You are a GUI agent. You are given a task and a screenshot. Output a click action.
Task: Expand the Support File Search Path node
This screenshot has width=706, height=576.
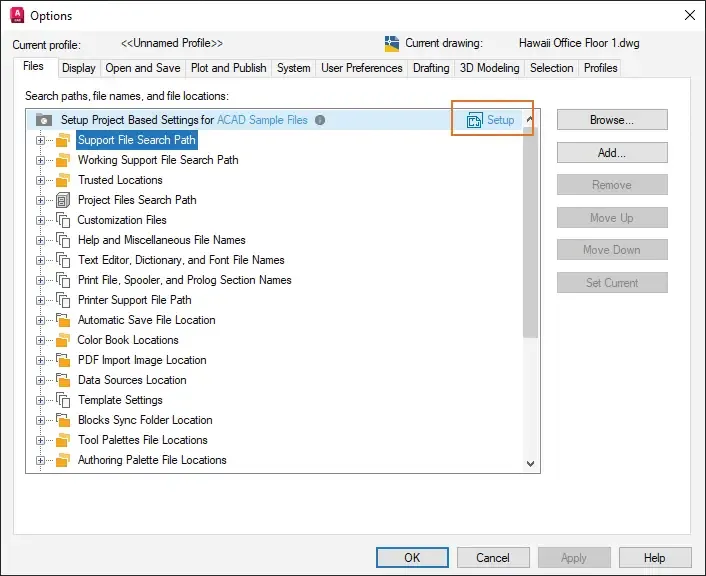(40, 141)
